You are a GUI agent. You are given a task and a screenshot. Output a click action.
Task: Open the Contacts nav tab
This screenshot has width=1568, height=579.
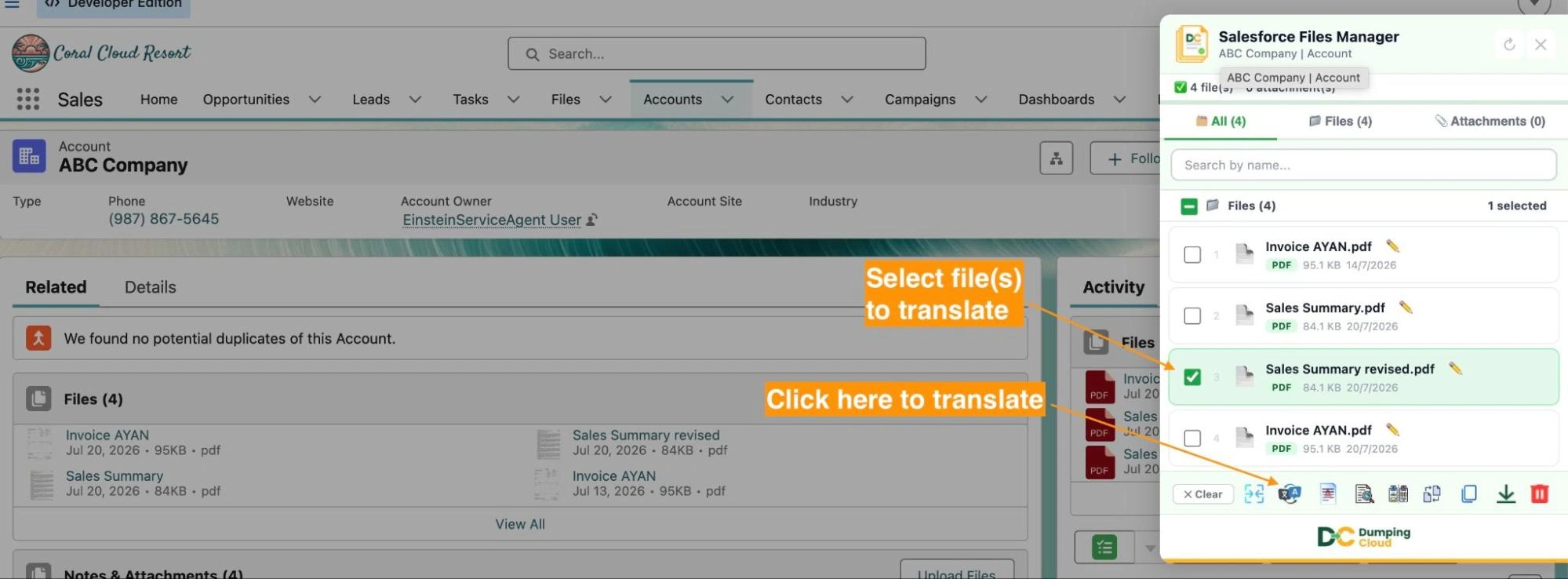pyautogui.click(x=793, y=100)
